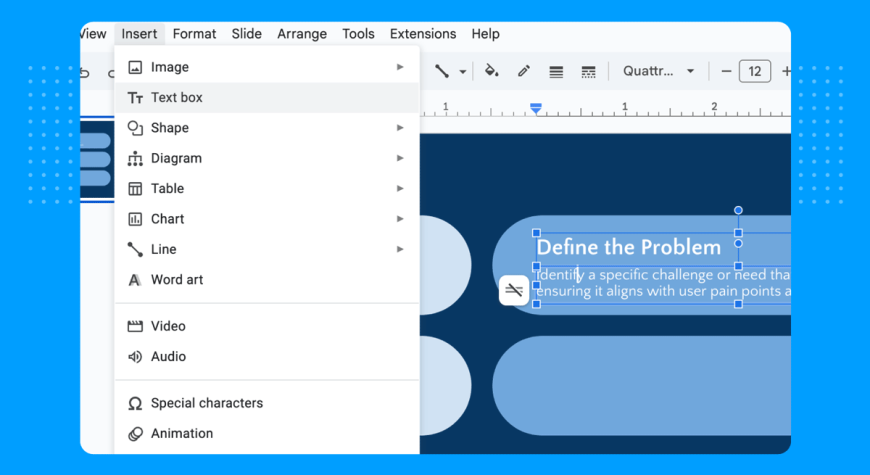870x475 pixels.
Task: Click the Diagram hierarchy icon
Action: tap(135, 159)
